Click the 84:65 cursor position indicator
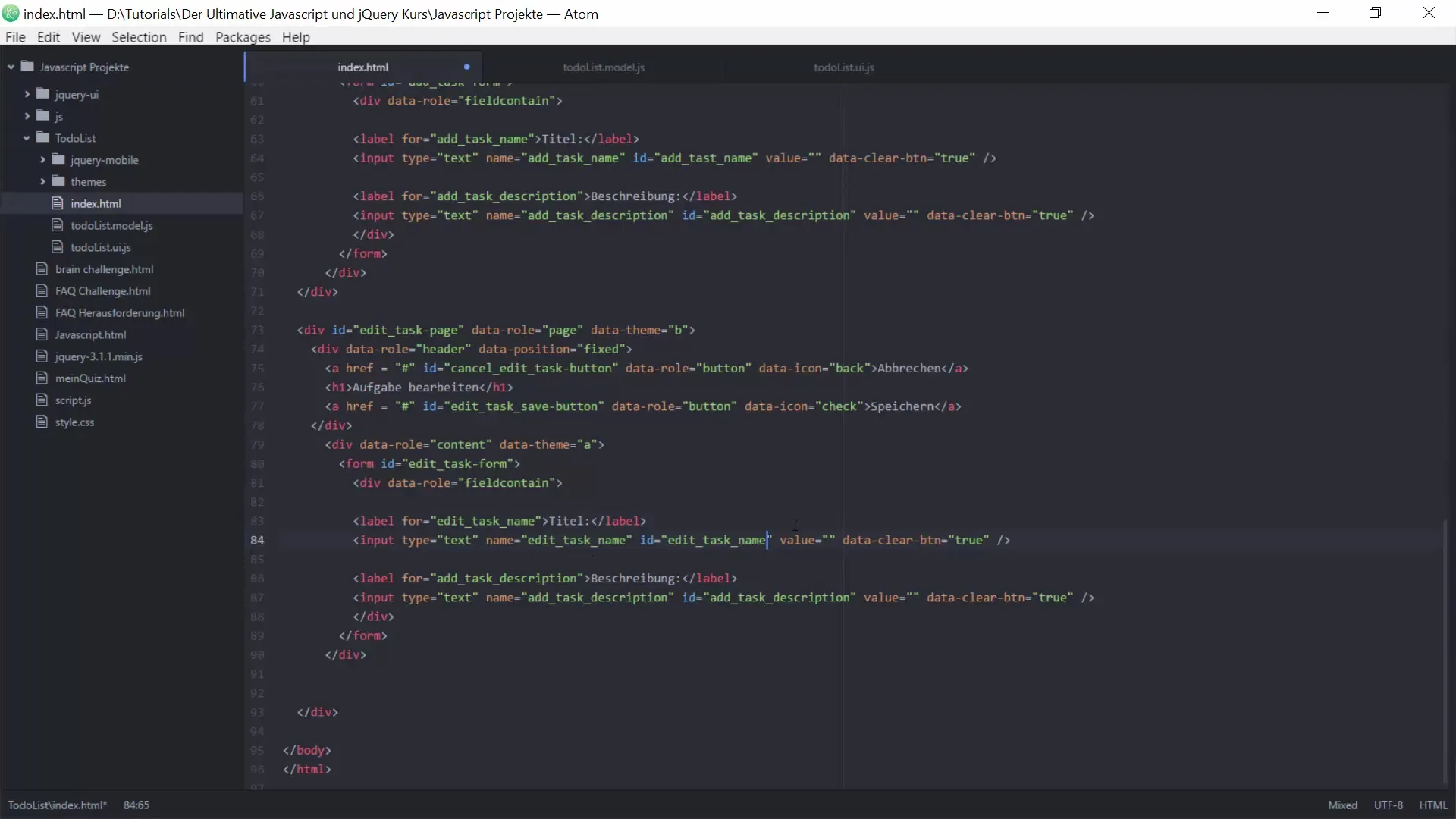This screenshot has height=819, width=1456. coord(136,805)
